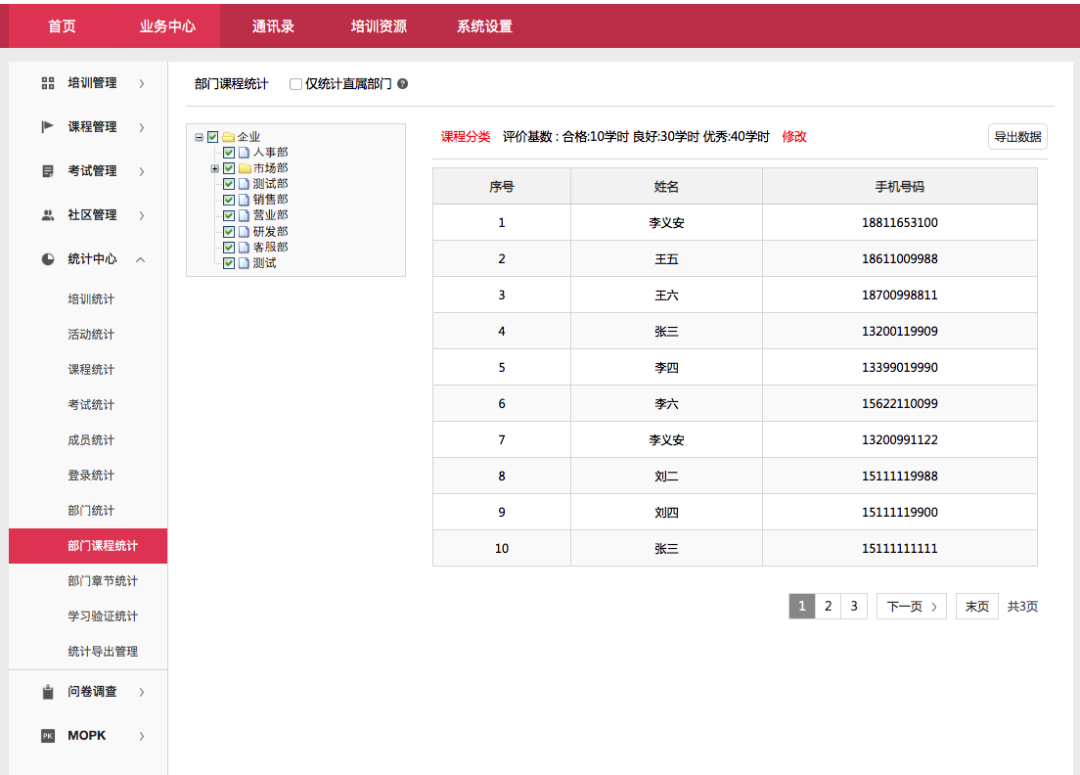1080x775 pixels.
Task: Click the folder icon beside 企业
Action: click(x=228, y=137)
